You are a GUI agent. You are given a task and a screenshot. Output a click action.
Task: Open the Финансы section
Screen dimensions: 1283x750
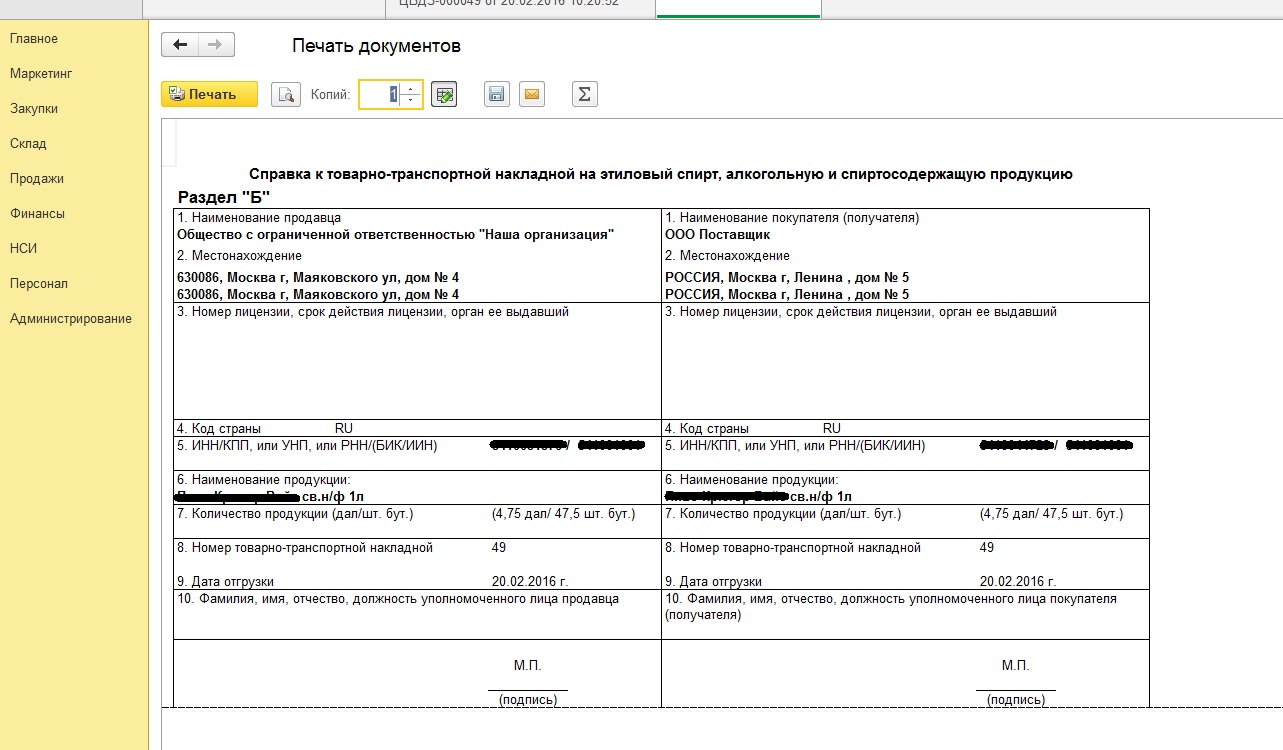[x=37, y=214]
